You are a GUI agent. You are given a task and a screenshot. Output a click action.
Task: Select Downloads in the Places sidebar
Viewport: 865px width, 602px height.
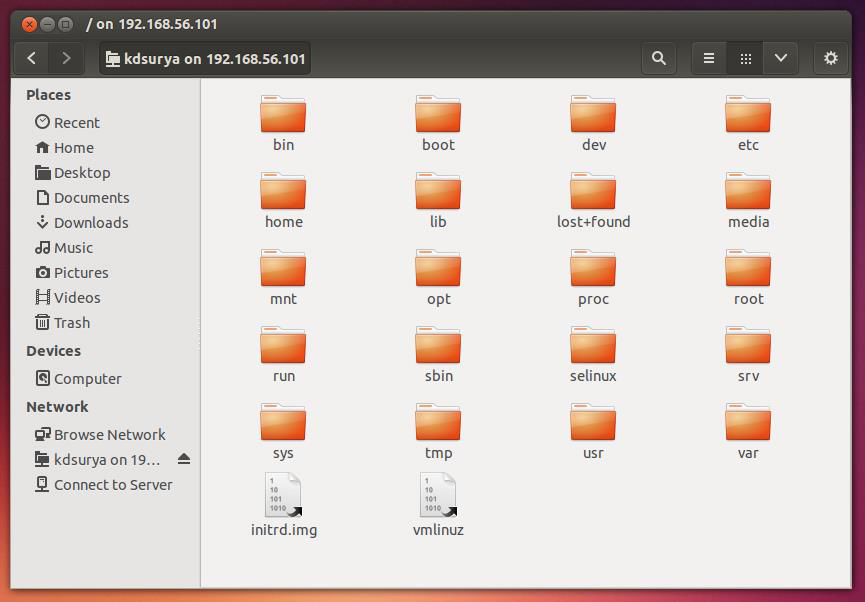click(90, 223)
